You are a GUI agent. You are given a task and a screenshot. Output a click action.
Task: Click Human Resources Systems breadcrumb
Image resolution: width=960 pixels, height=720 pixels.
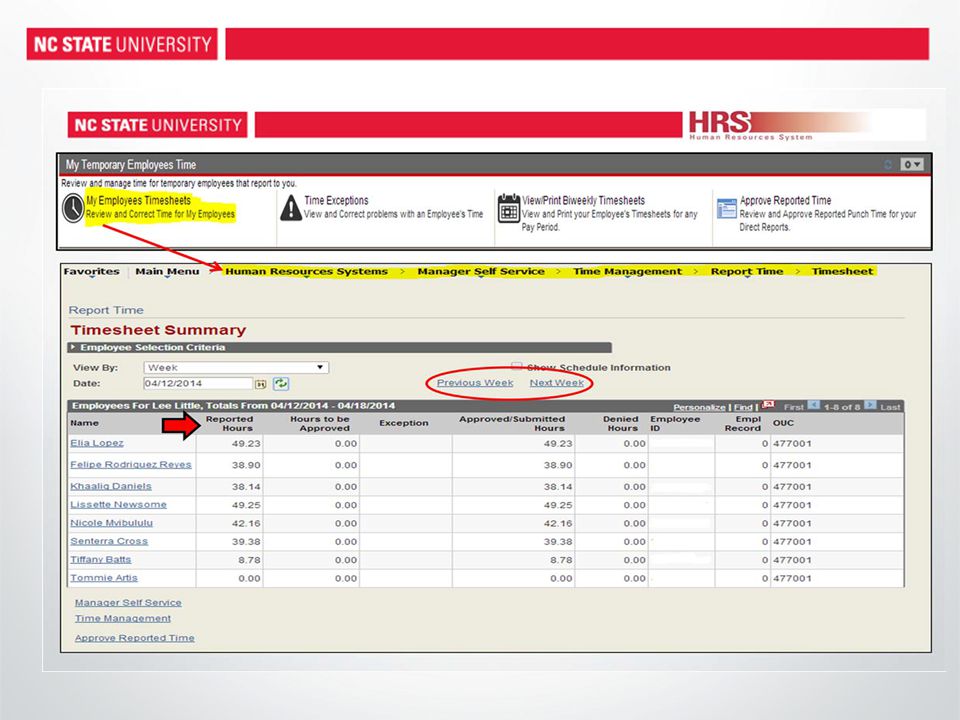click(x=306, y=271)
